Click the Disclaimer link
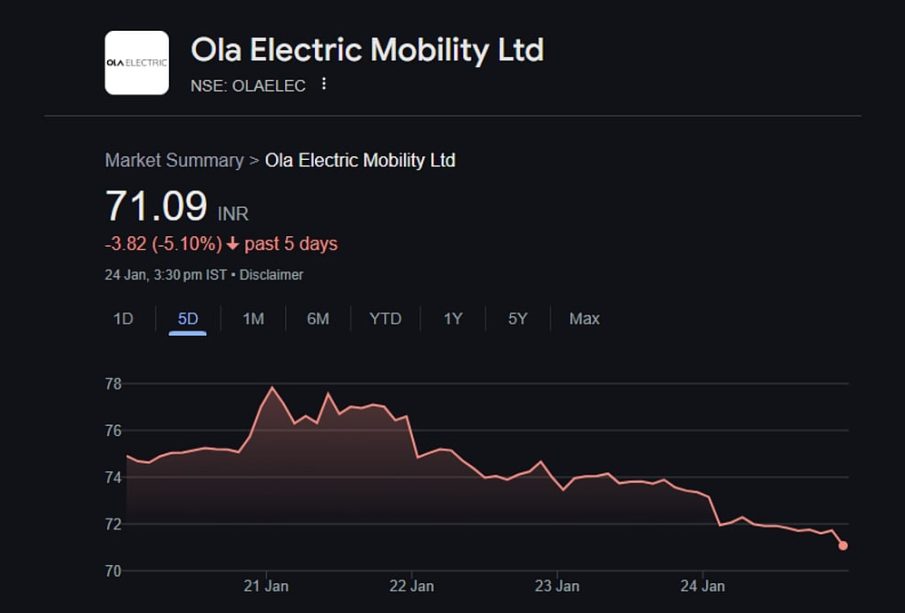 coord(271,274)
